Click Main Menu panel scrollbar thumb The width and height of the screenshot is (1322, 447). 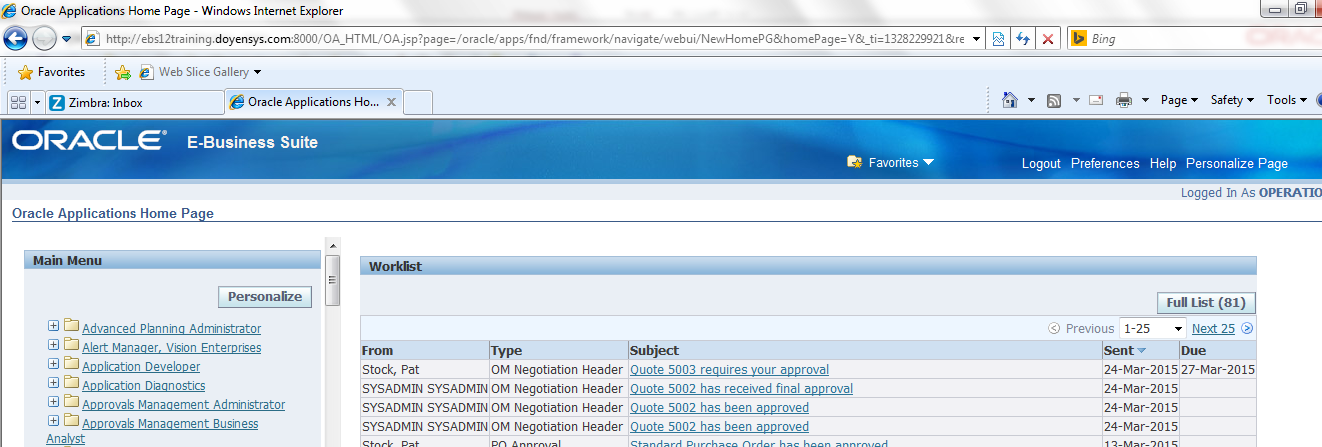pyautogui.click(x=334, y=279)
